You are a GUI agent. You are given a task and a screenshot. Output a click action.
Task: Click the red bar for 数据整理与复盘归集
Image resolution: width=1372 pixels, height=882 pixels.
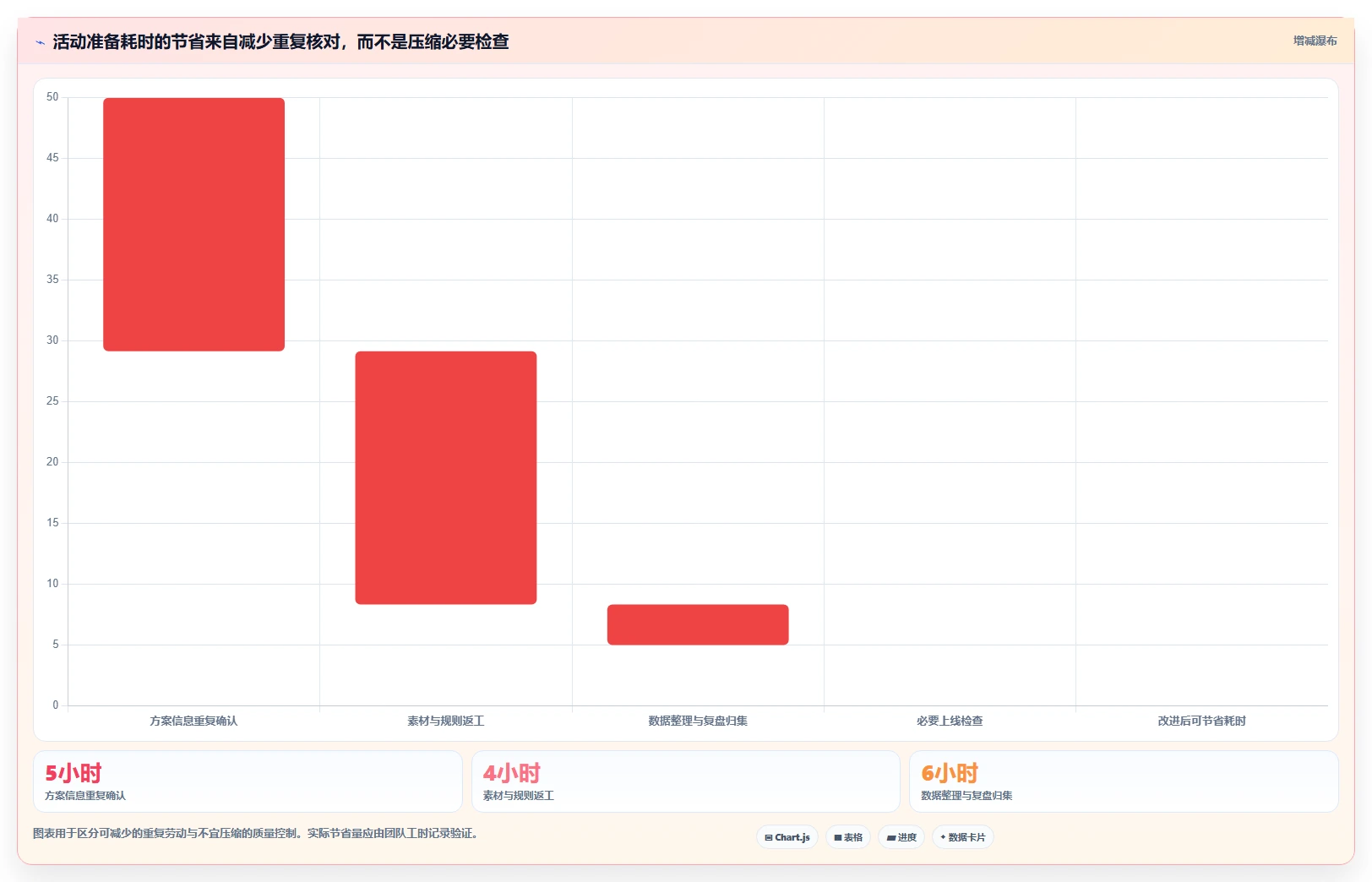coord(698,624)
